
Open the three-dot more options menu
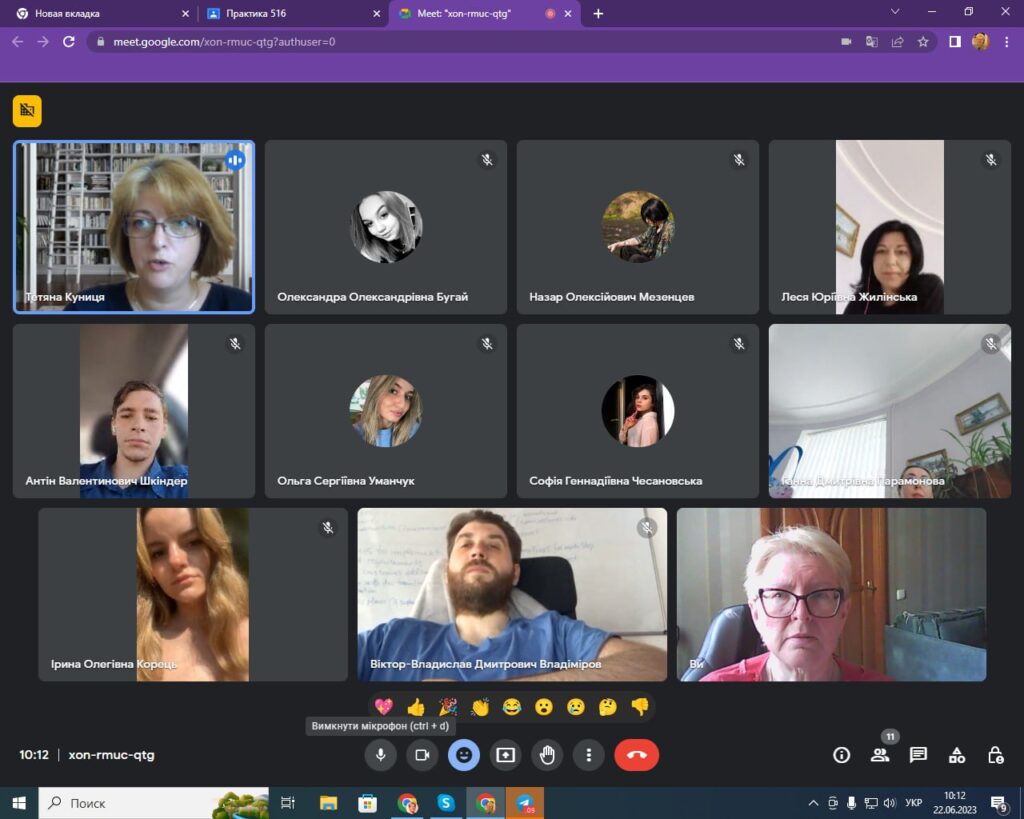tap(589, 755)
